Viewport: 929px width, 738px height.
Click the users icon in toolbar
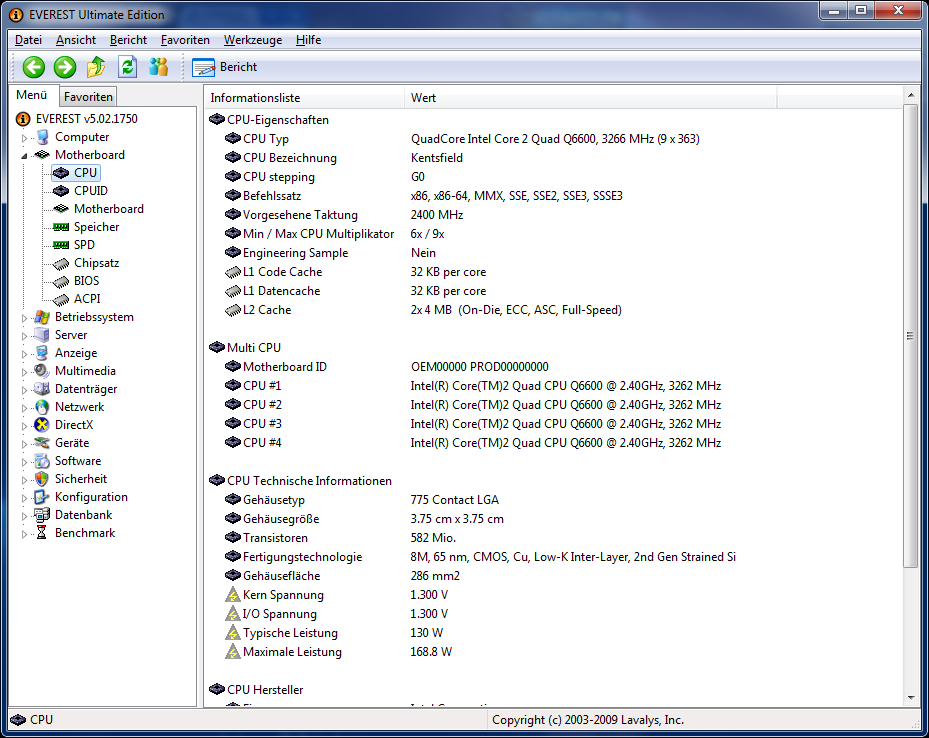point(158,67)
